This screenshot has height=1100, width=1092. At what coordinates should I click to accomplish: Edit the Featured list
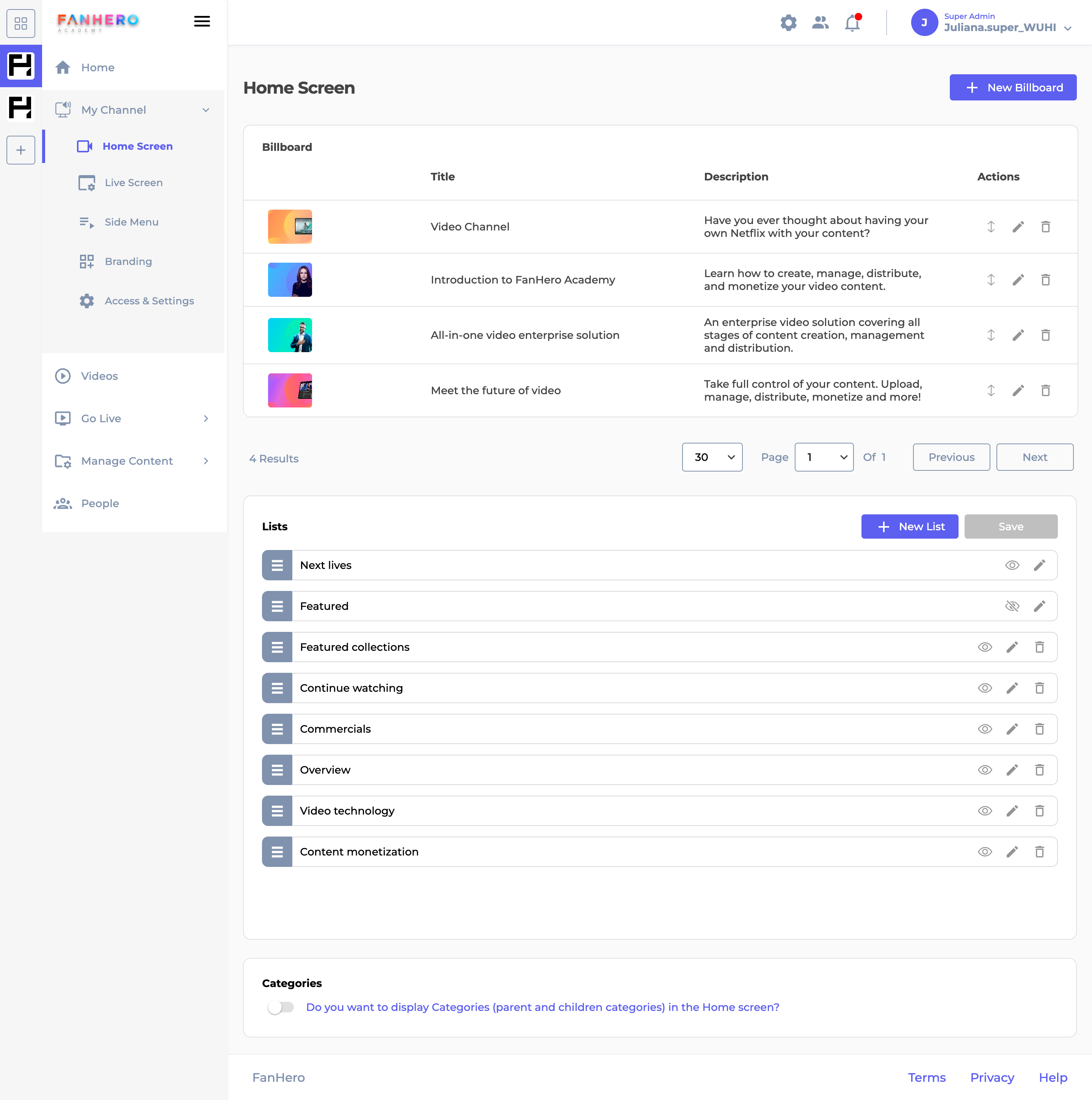1040,606
